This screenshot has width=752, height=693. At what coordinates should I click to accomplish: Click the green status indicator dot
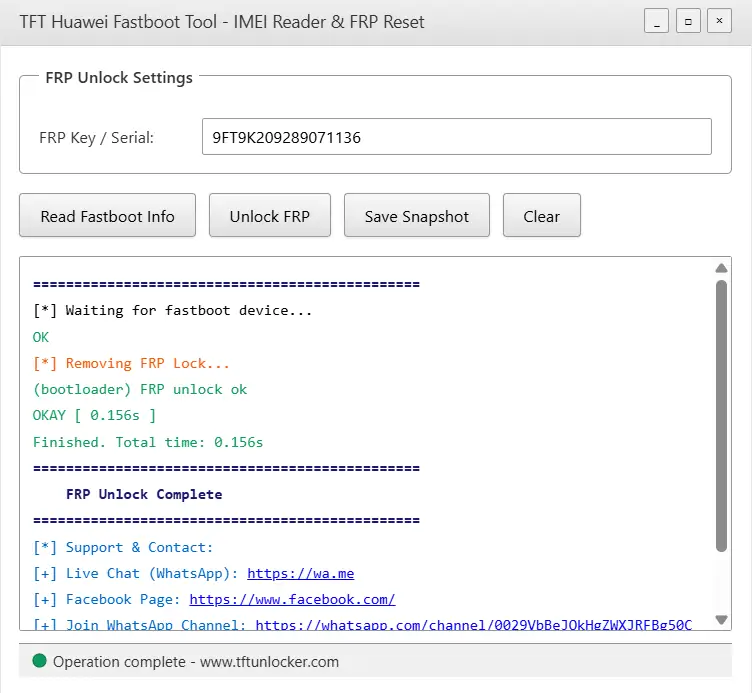tap(40, 661)
